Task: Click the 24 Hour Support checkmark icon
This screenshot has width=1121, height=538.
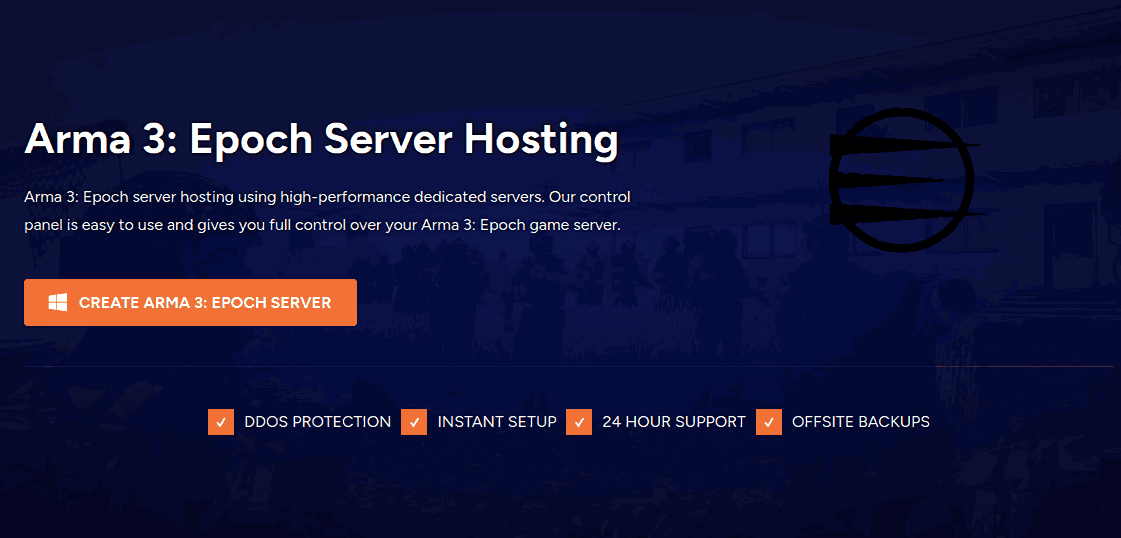Action: tap(578, 422)
